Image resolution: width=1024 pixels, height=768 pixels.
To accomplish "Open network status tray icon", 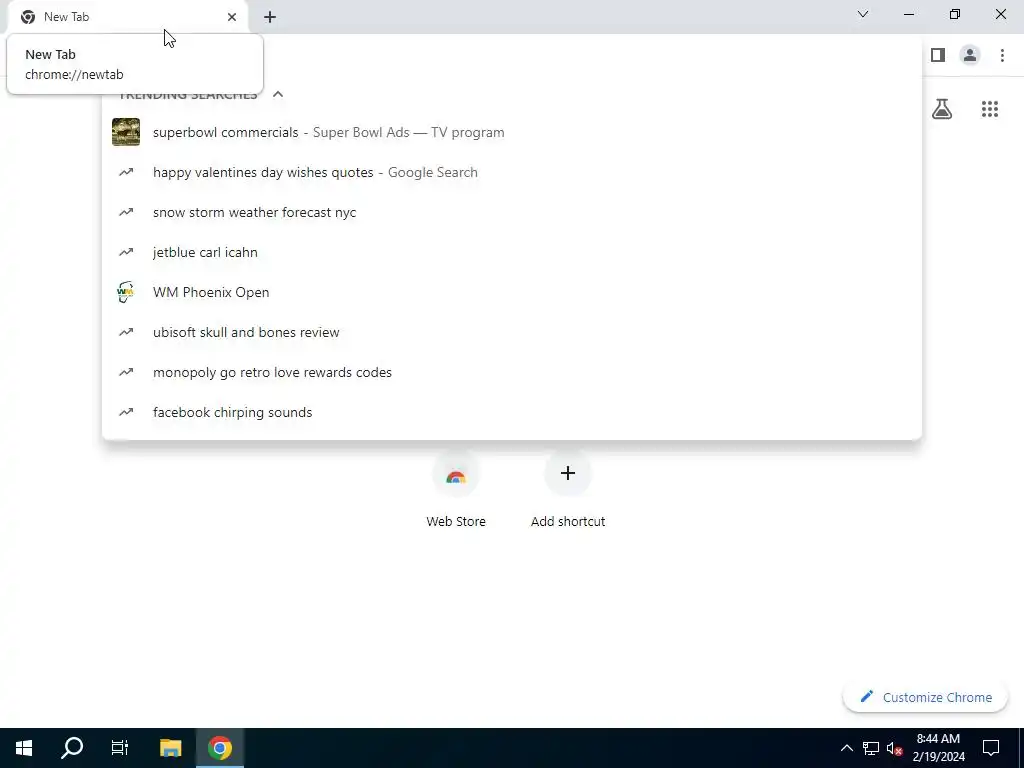I will tap(871, 748).
